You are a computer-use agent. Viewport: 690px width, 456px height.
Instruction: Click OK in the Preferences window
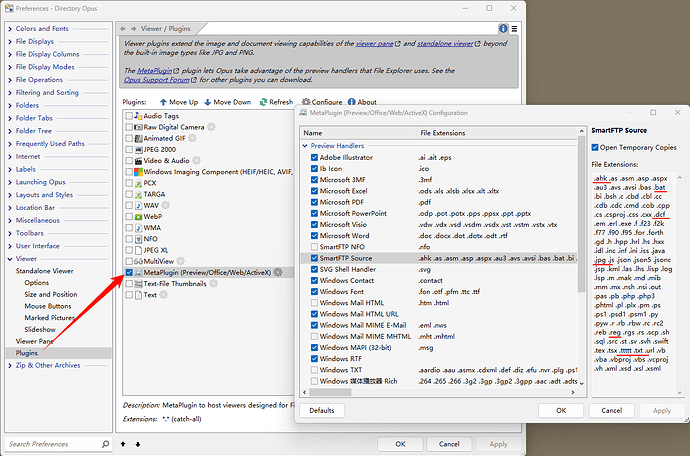(x=400, y=444)
